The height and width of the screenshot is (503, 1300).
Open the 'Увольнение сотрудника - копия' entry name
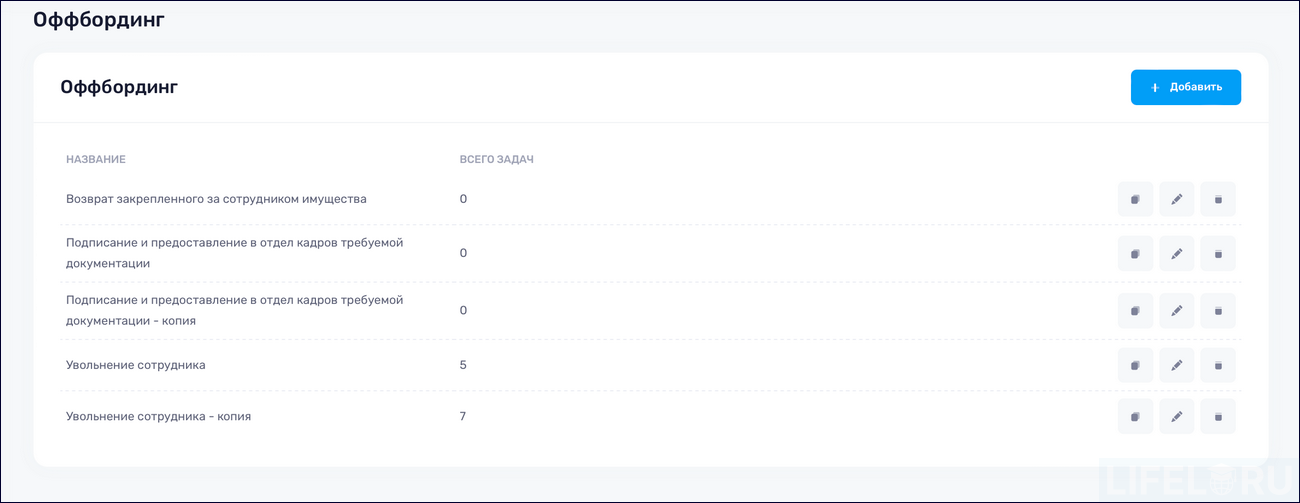[158, 416]
